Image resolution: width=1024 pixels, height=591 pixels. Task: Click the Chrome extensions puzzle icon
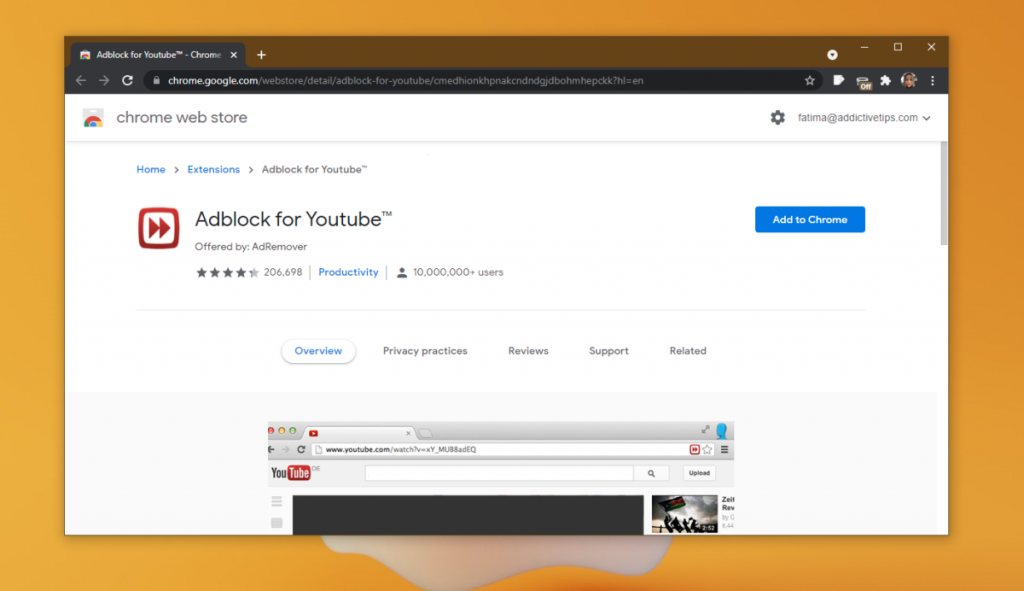pos(886,80)
